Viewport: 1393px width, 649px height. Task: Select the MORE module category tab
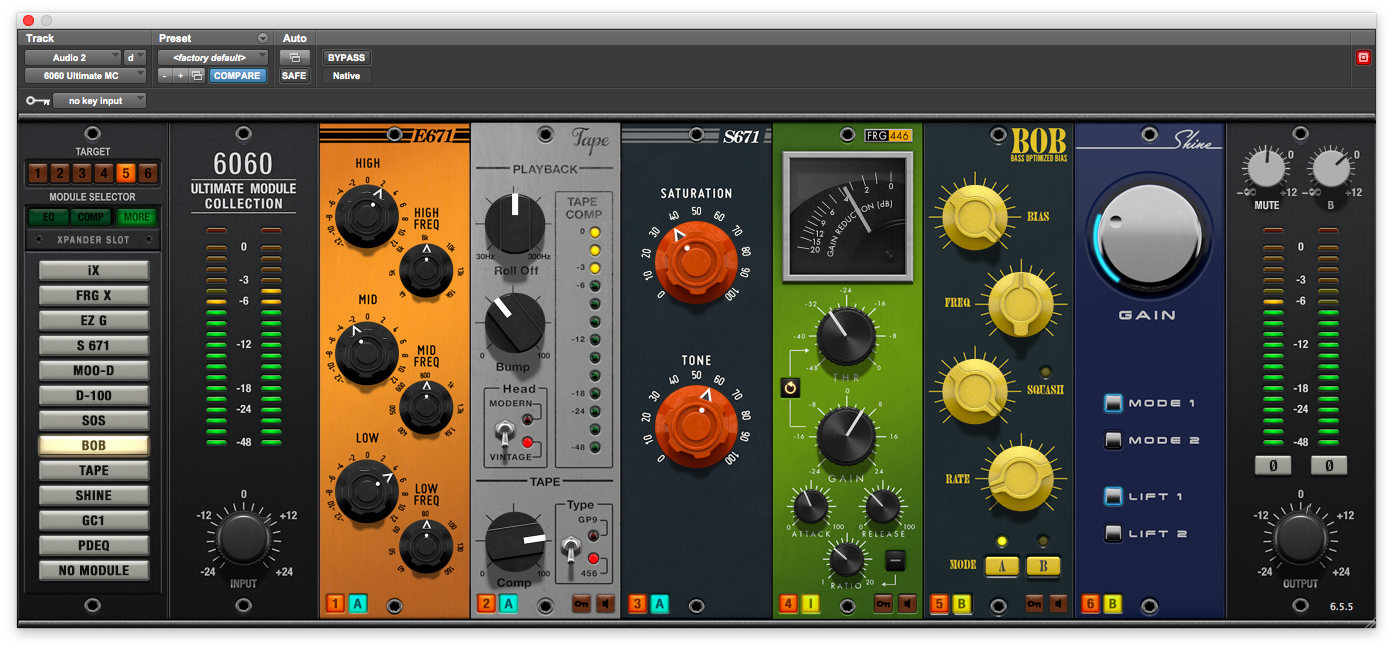[137, 216]
